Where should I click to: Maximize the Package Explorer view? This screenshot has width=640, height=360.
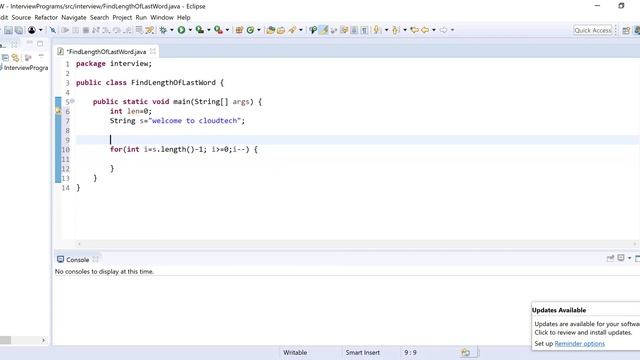click(40, 43)
